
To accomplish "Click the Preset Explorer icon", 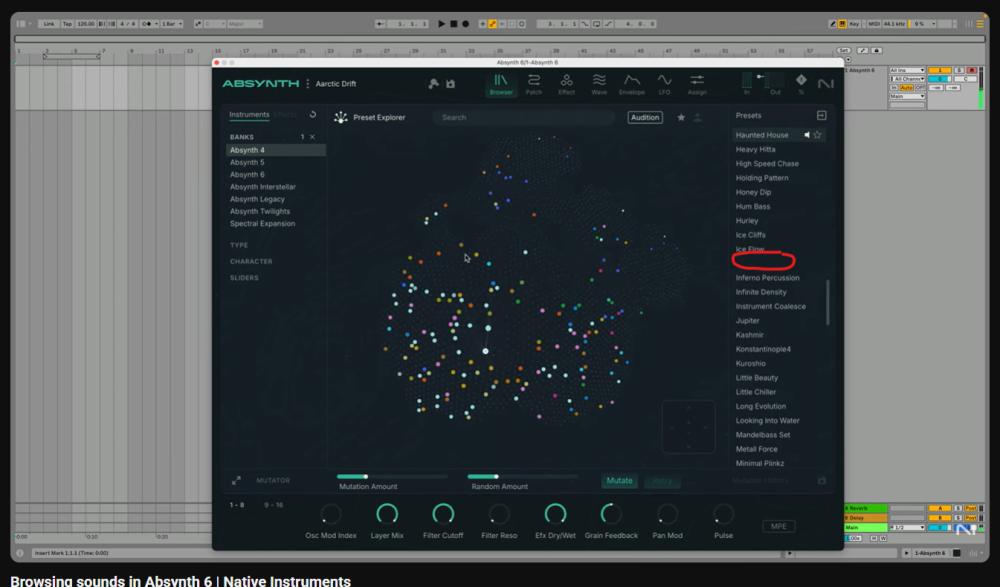I will [341, 117].
